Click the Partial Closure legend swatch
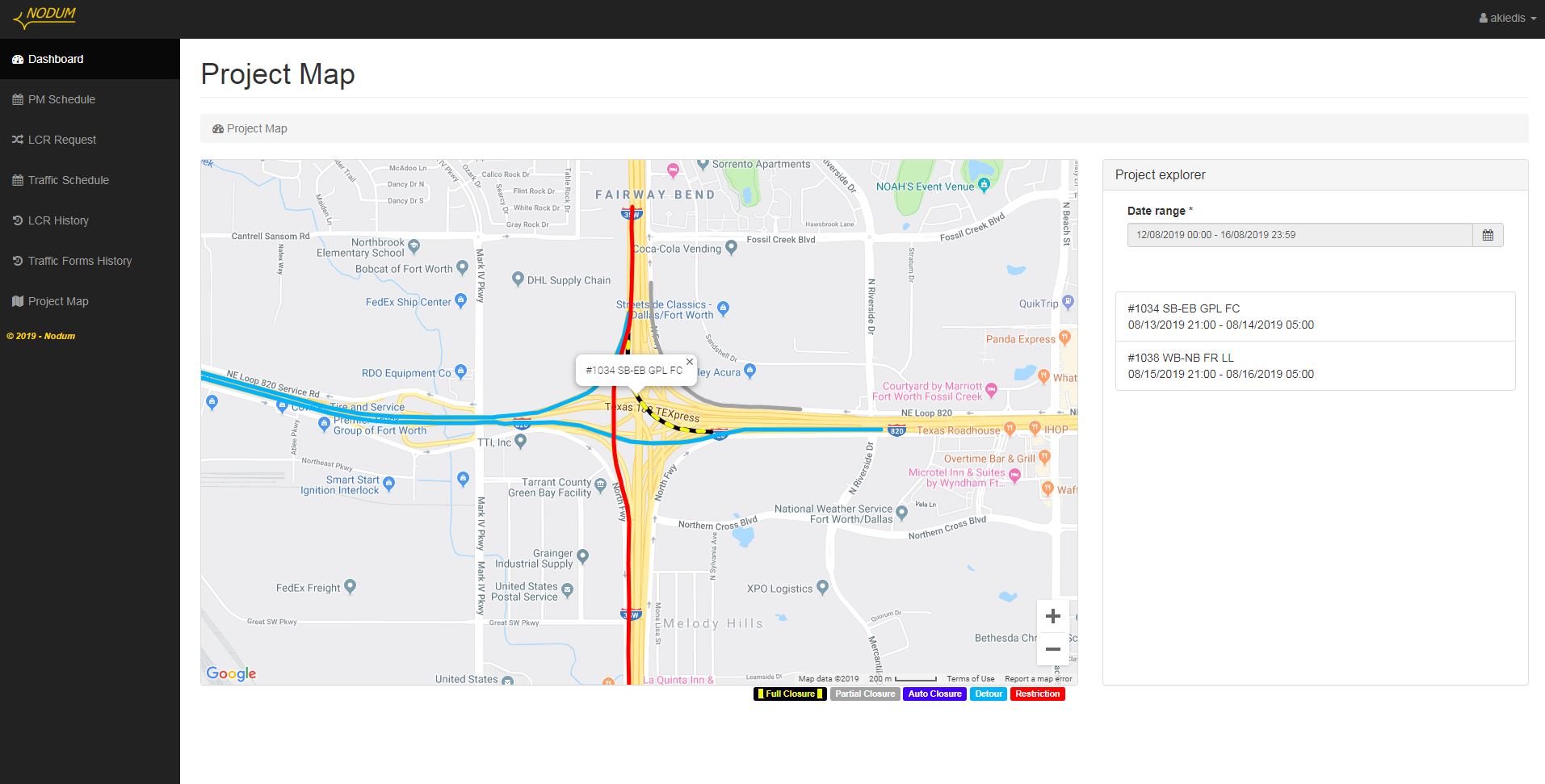Image resolution: width=1545 pixels, height=784 pixels. 865,694
